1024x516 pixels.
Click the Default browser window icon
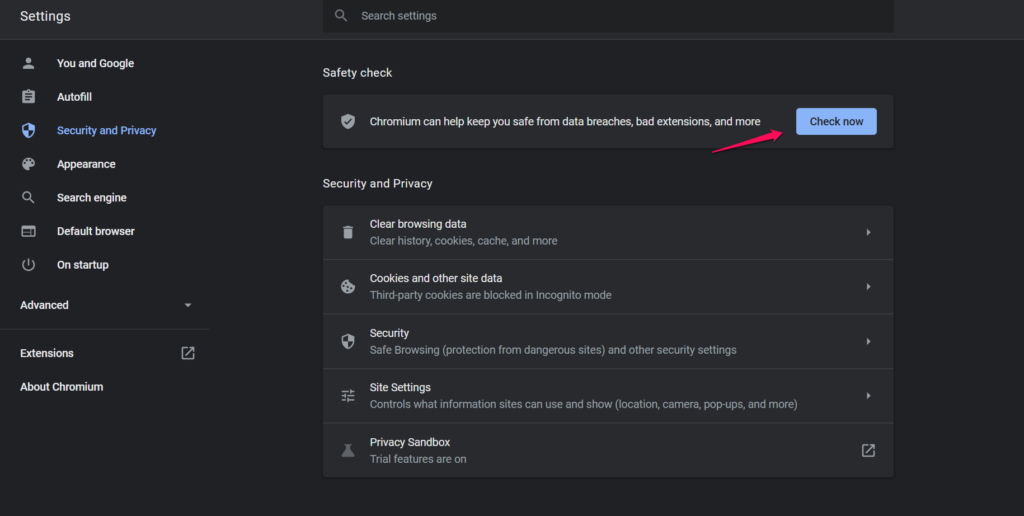pyautogui.click(x=28, y=231)
